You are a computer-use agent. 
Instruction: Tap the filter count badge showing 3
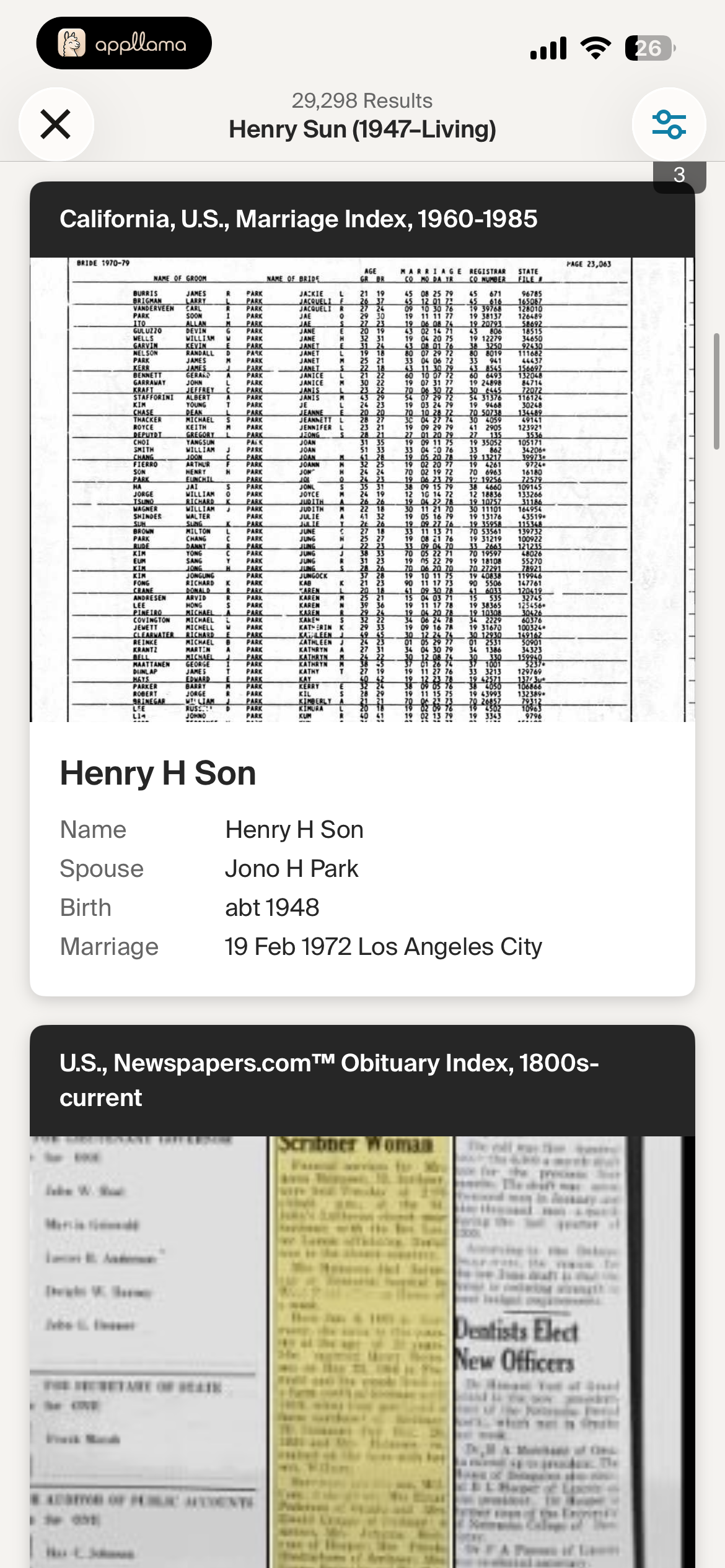pos(679,176)
